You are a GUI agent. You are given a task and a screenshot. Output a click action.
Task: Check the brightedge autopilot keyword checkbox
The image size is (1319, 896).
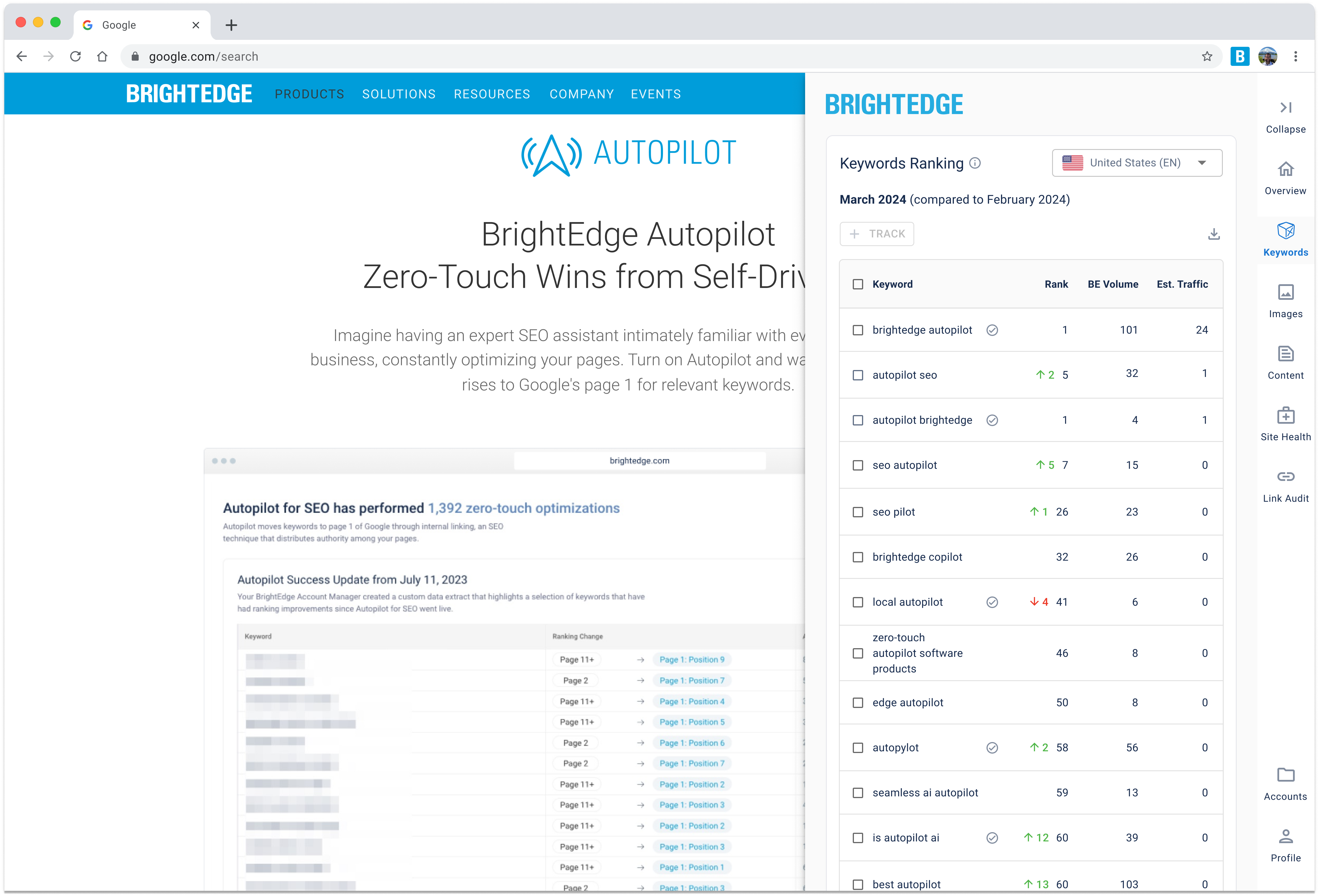pyautogui.click(x=858, y=330)
